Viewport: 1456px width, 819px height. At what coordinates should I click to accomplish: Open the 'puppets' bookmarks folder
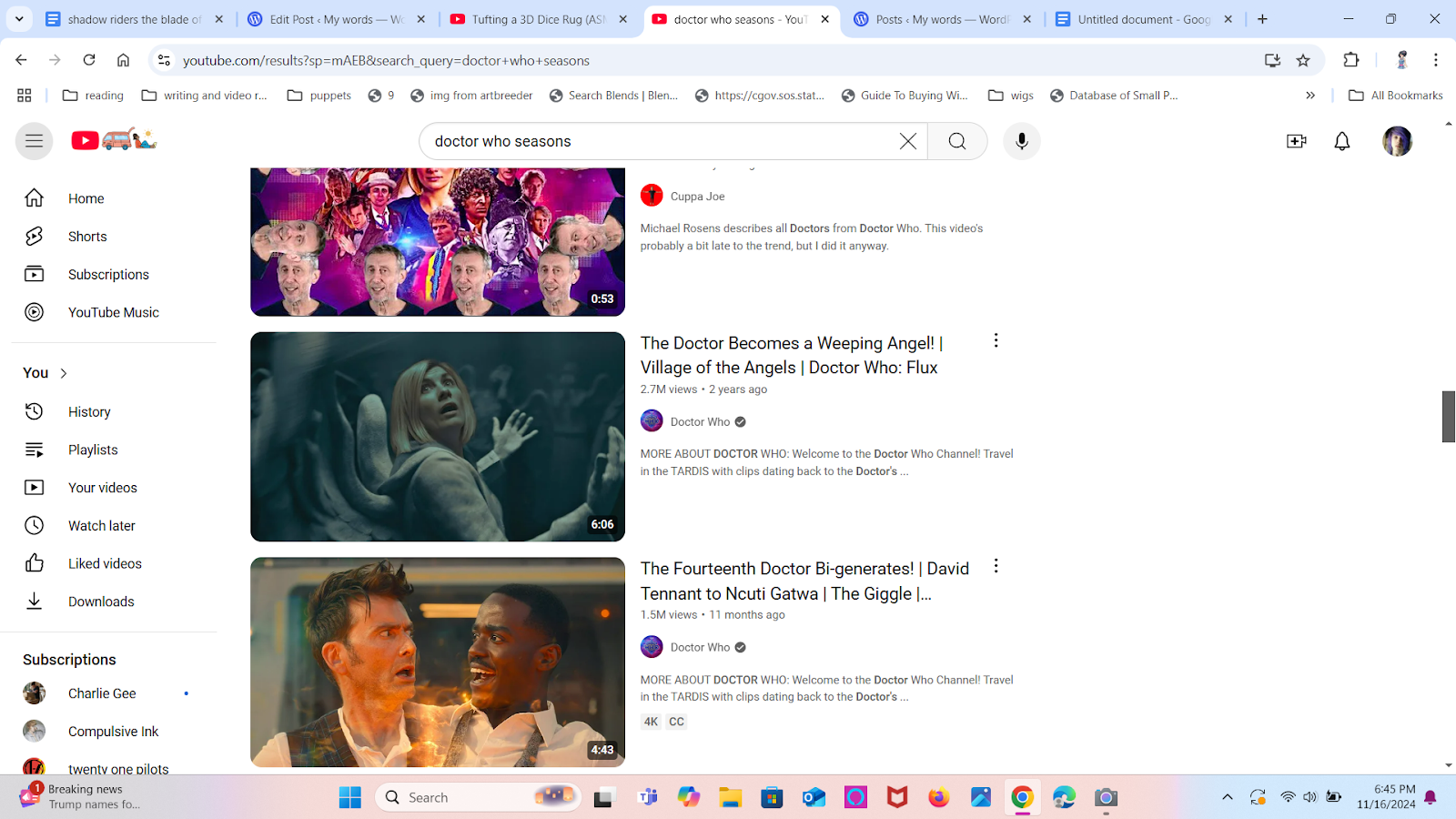[319, 96]
